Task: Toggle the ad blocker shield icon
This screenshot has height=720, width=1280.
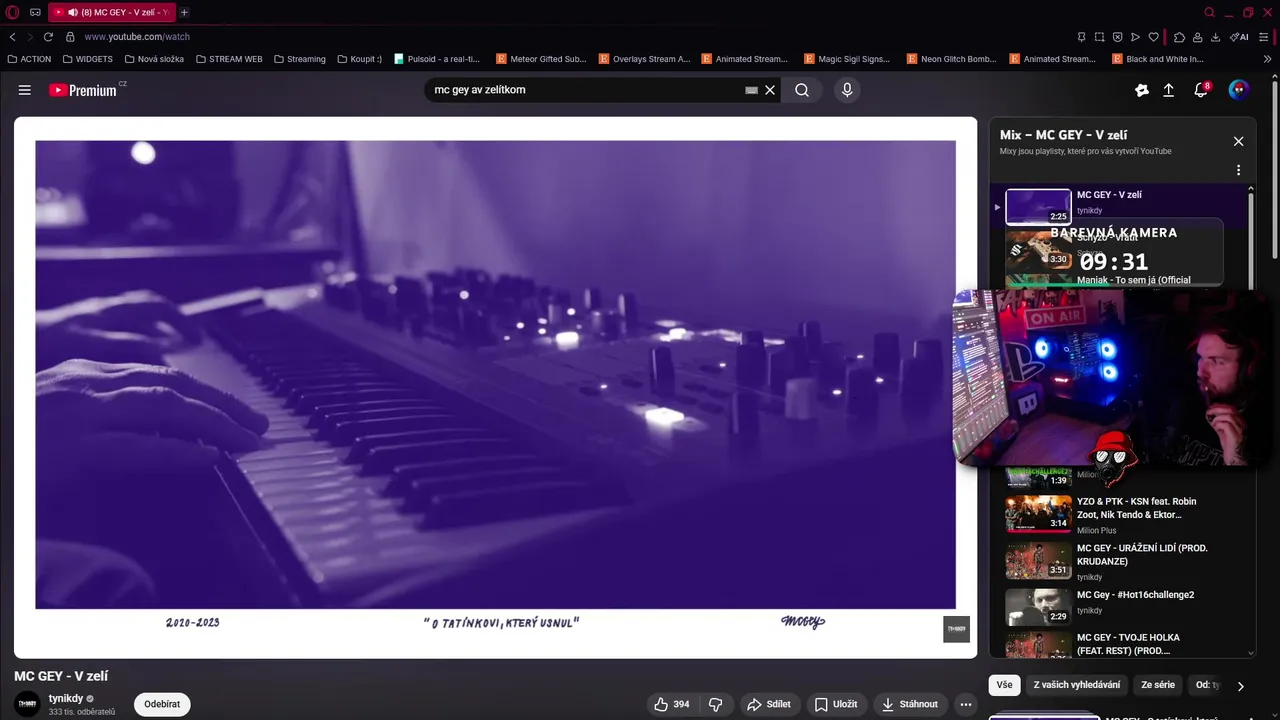Action: coord(1117,37)
